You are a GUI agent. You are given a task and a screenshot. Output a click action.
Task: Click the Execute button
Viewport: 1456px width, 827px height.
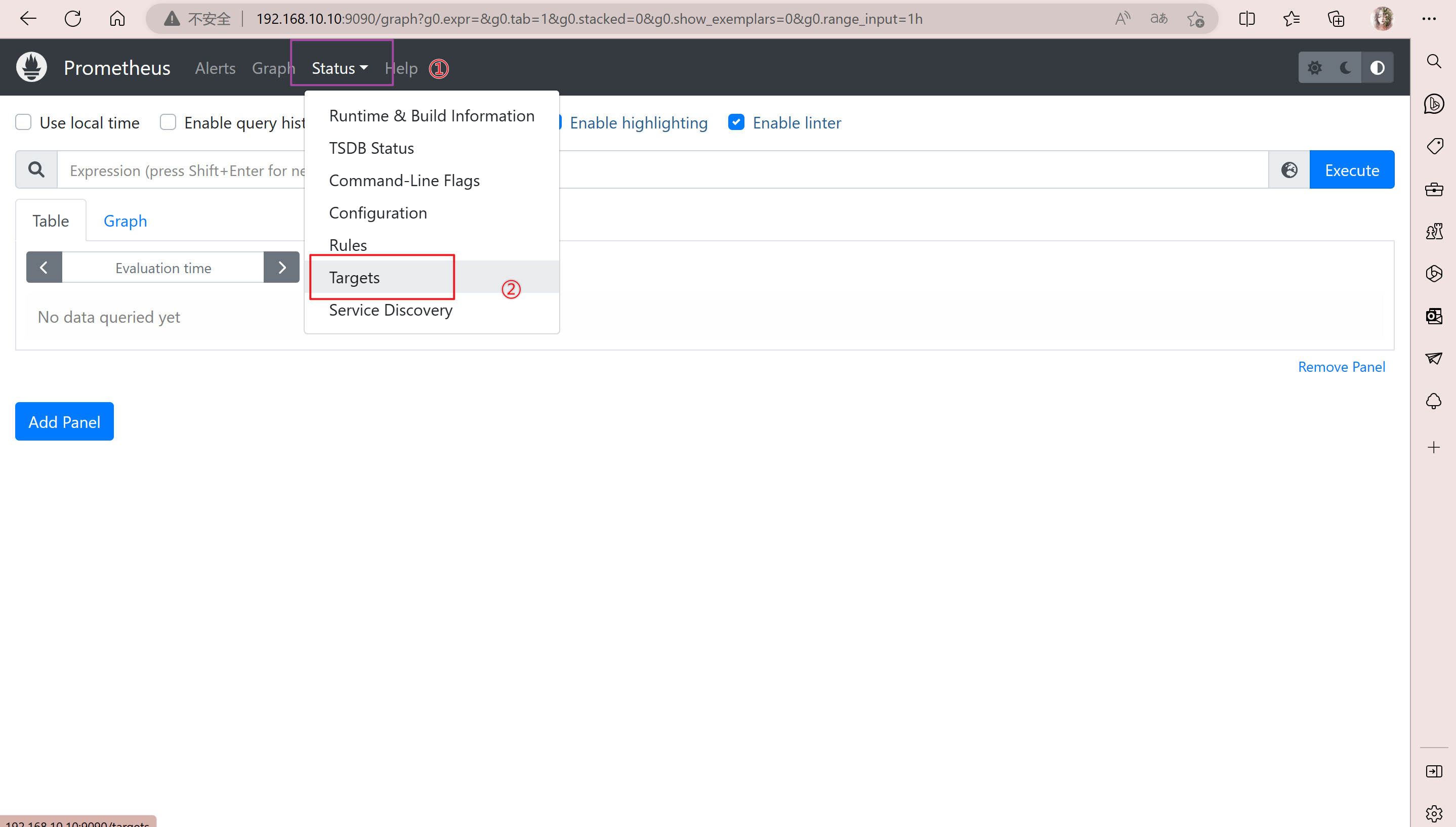coord(1352,170)
